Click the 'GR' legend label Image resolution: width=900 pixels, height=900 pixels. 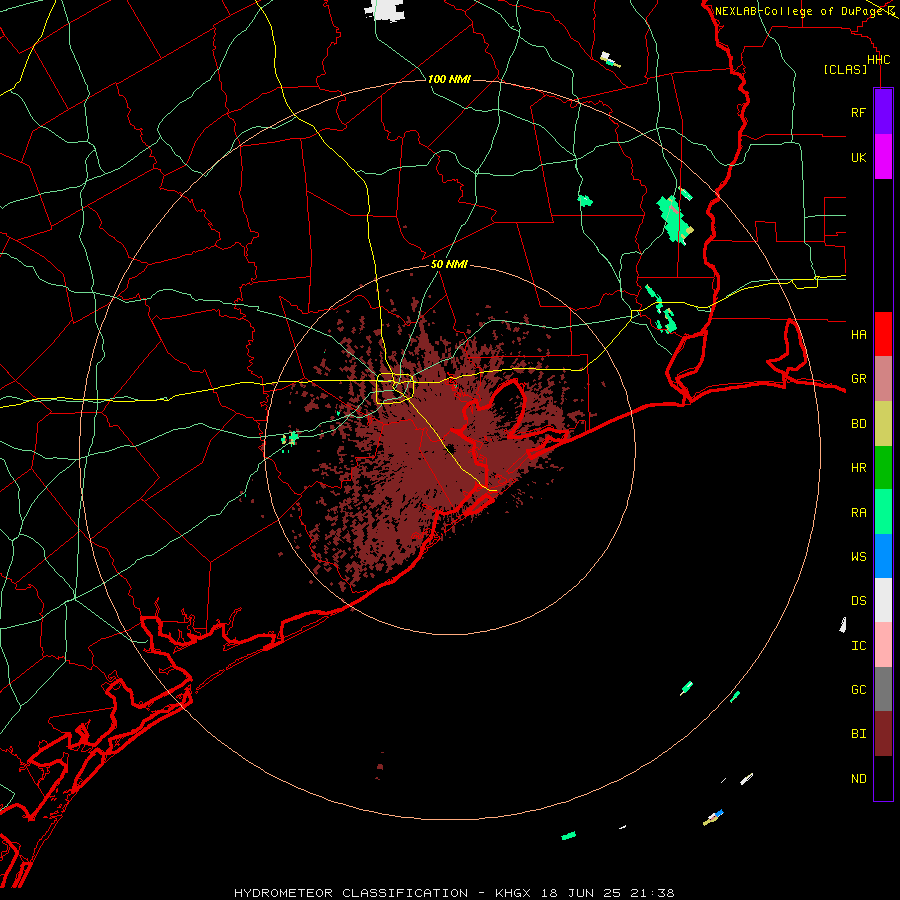click(858, 379)
